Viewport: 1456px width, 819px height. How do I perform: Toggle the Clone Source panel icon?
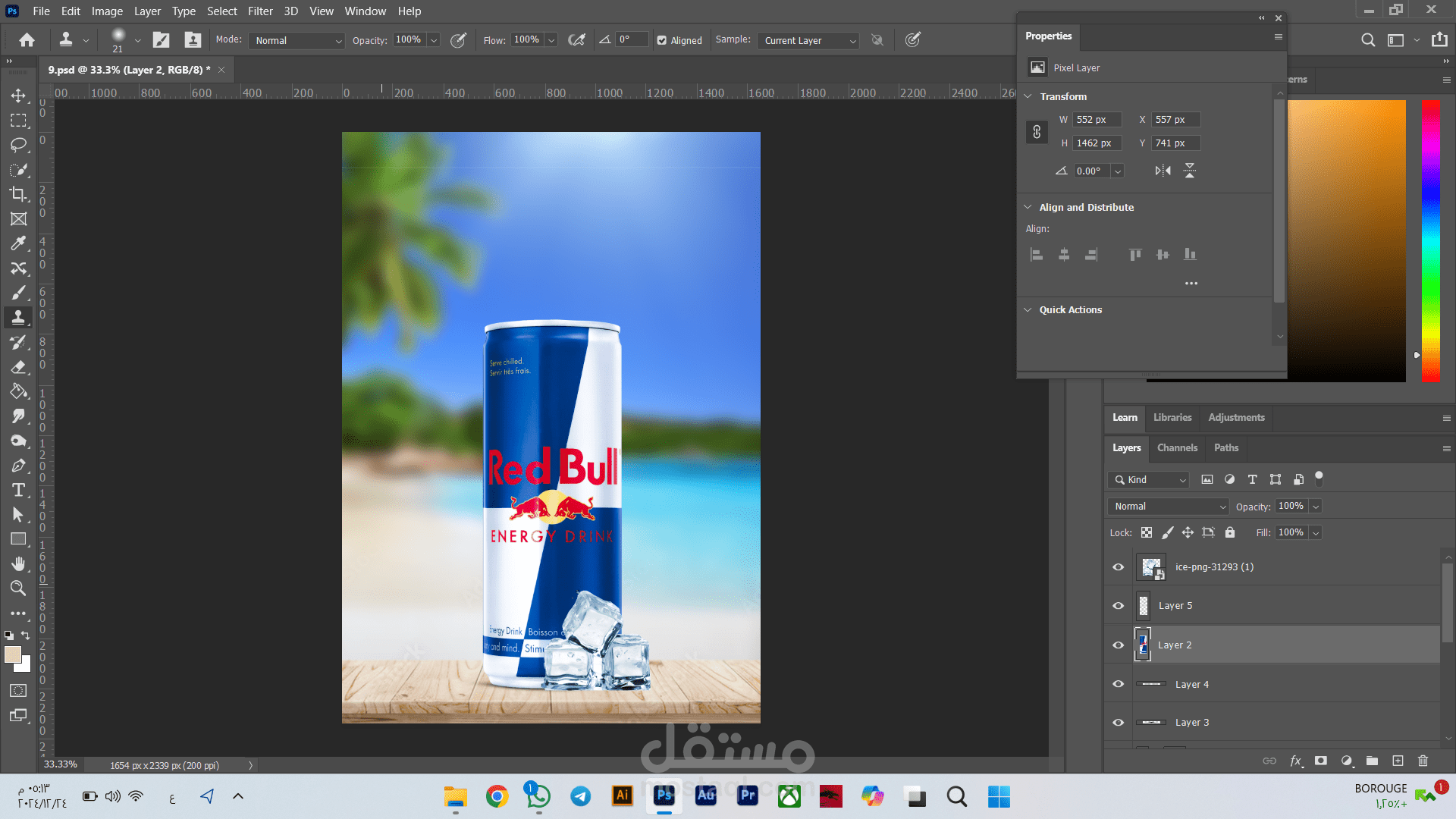193,40
